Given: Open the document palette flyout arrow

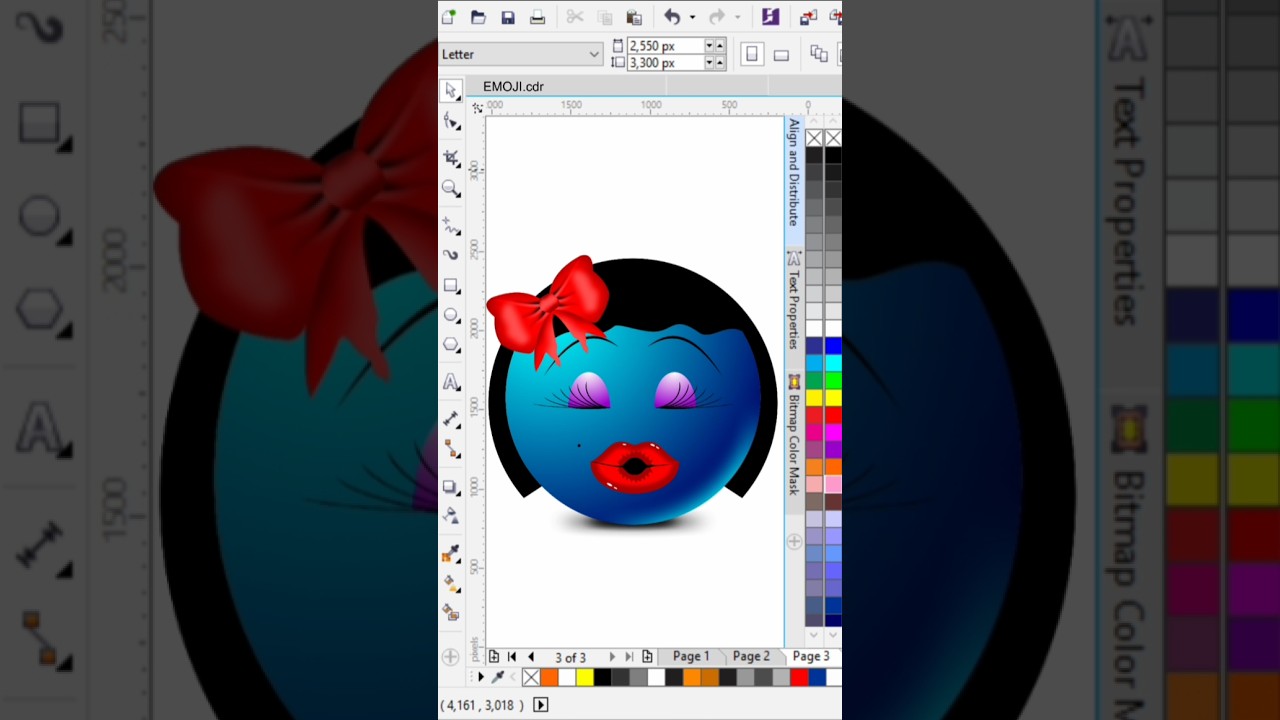Looking at the screenshot, I should (x=481, y=677).
